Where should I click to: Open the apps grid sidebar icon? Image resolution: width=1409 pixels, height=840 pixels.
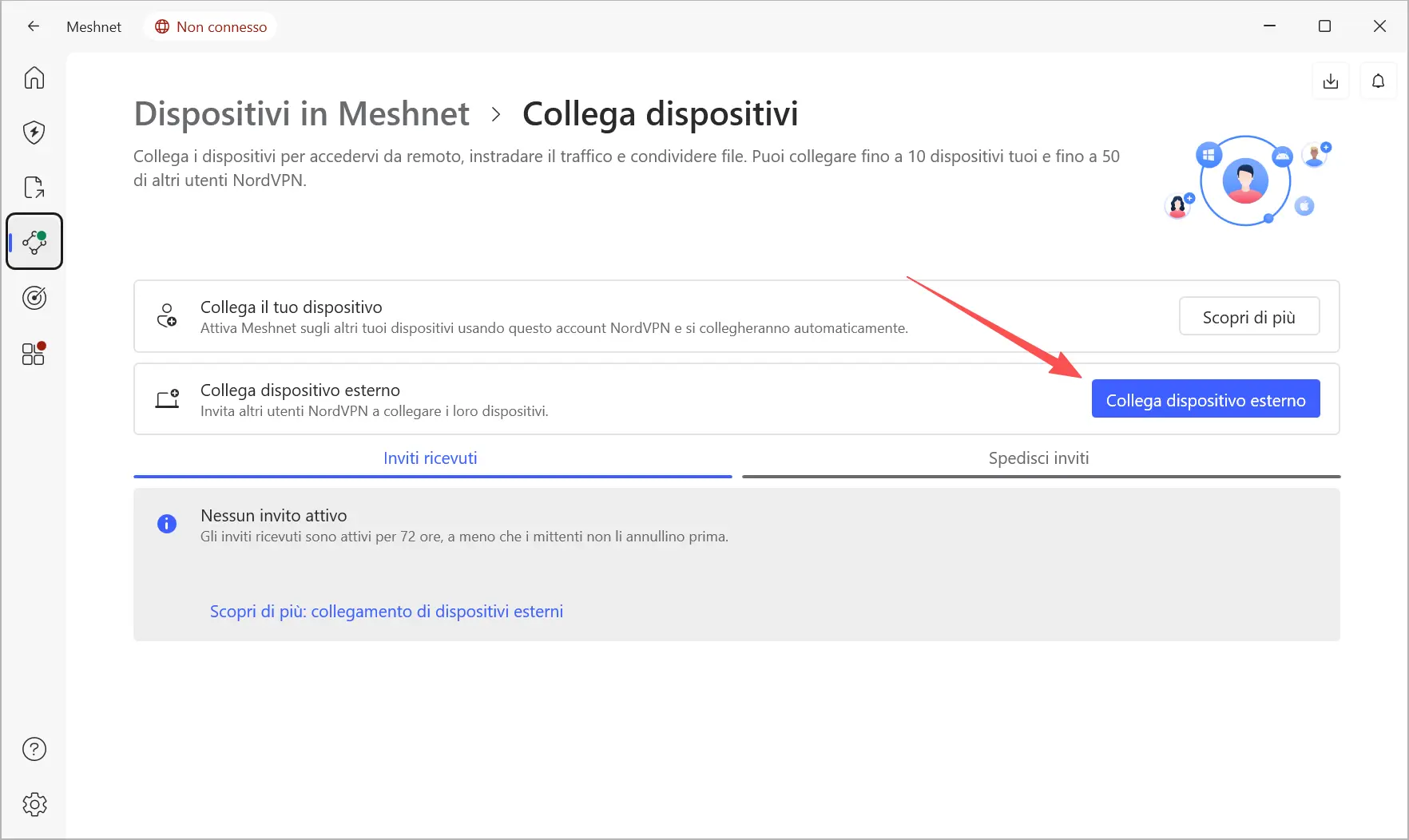(34, 354)
